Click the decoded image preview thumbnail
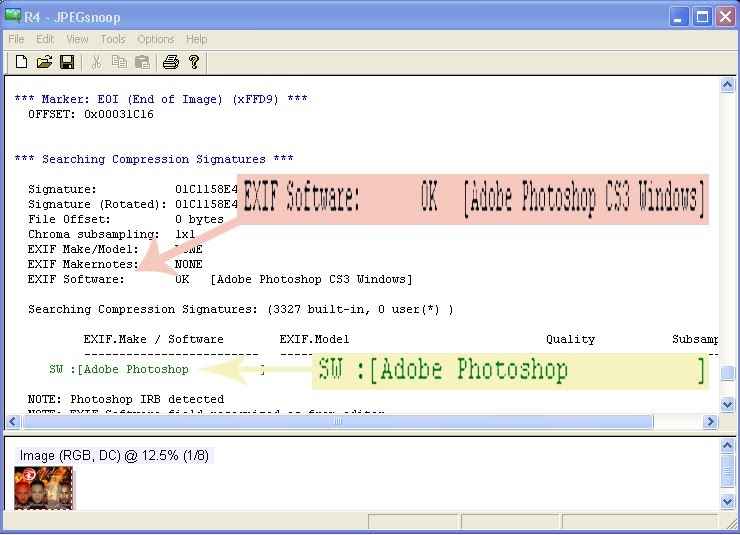The image size is (740, 535). click(x=43, y=488)
